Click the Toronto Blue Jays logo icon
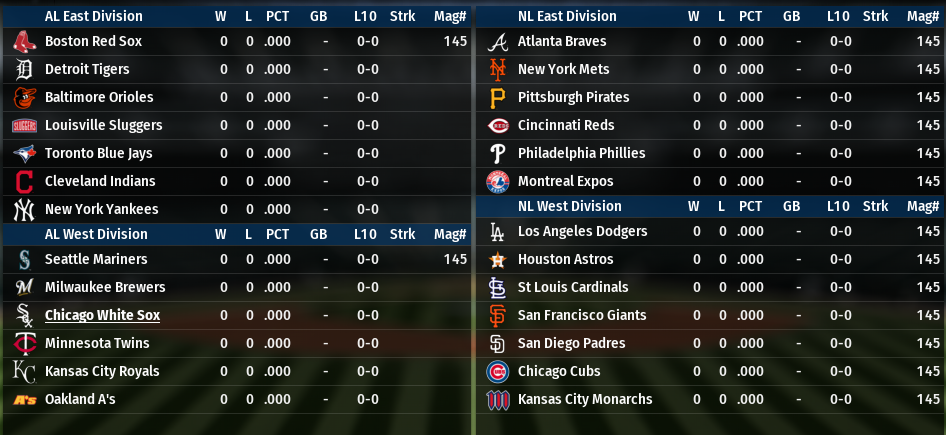 tap(24, 154)
